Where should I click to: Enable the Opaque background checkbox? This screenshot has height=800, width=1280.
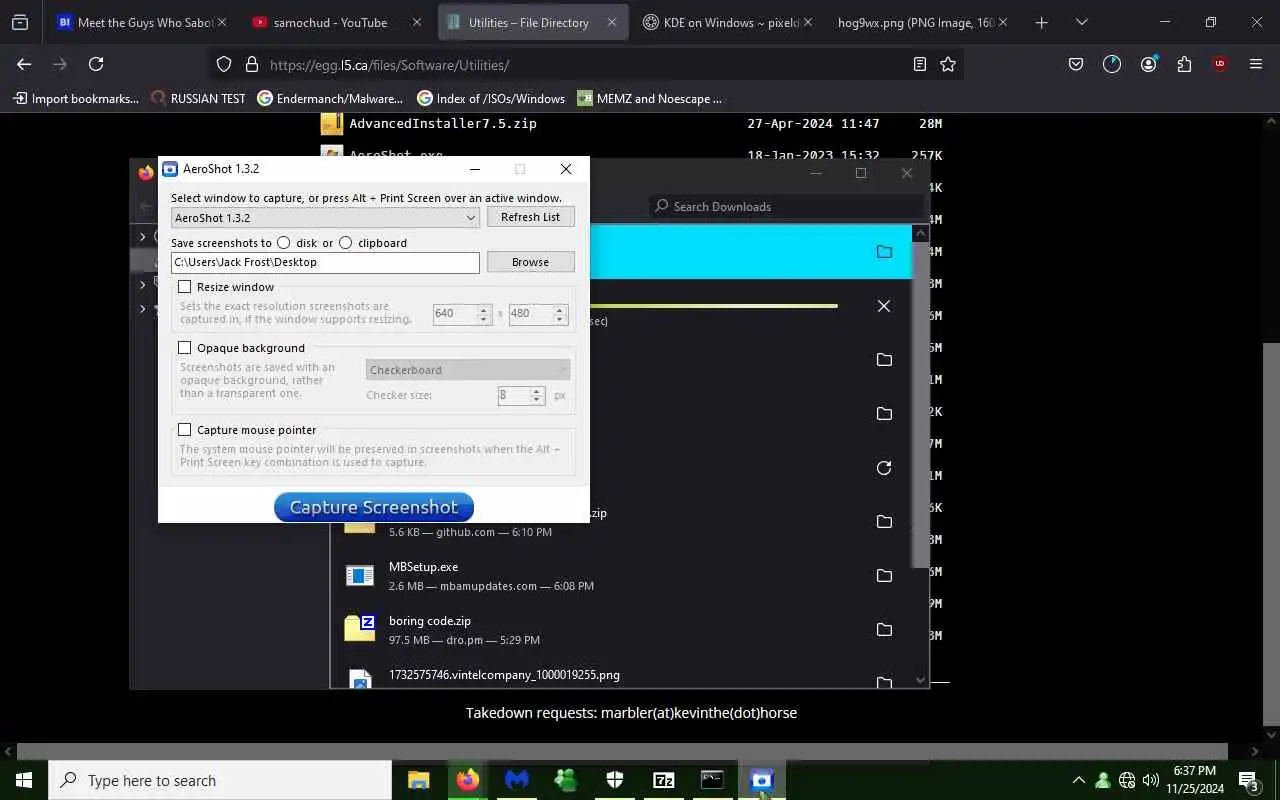click(184, 348)
